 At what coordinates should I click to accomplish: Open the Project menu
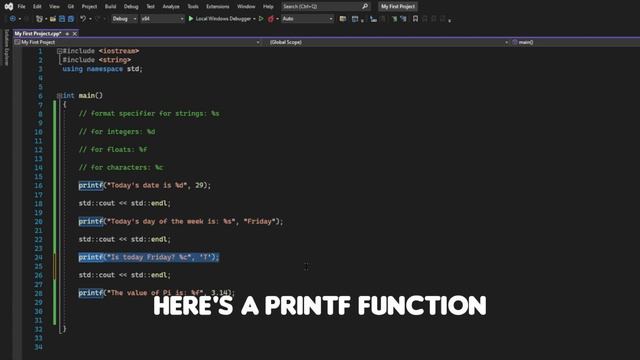click(x=89, y=7)
